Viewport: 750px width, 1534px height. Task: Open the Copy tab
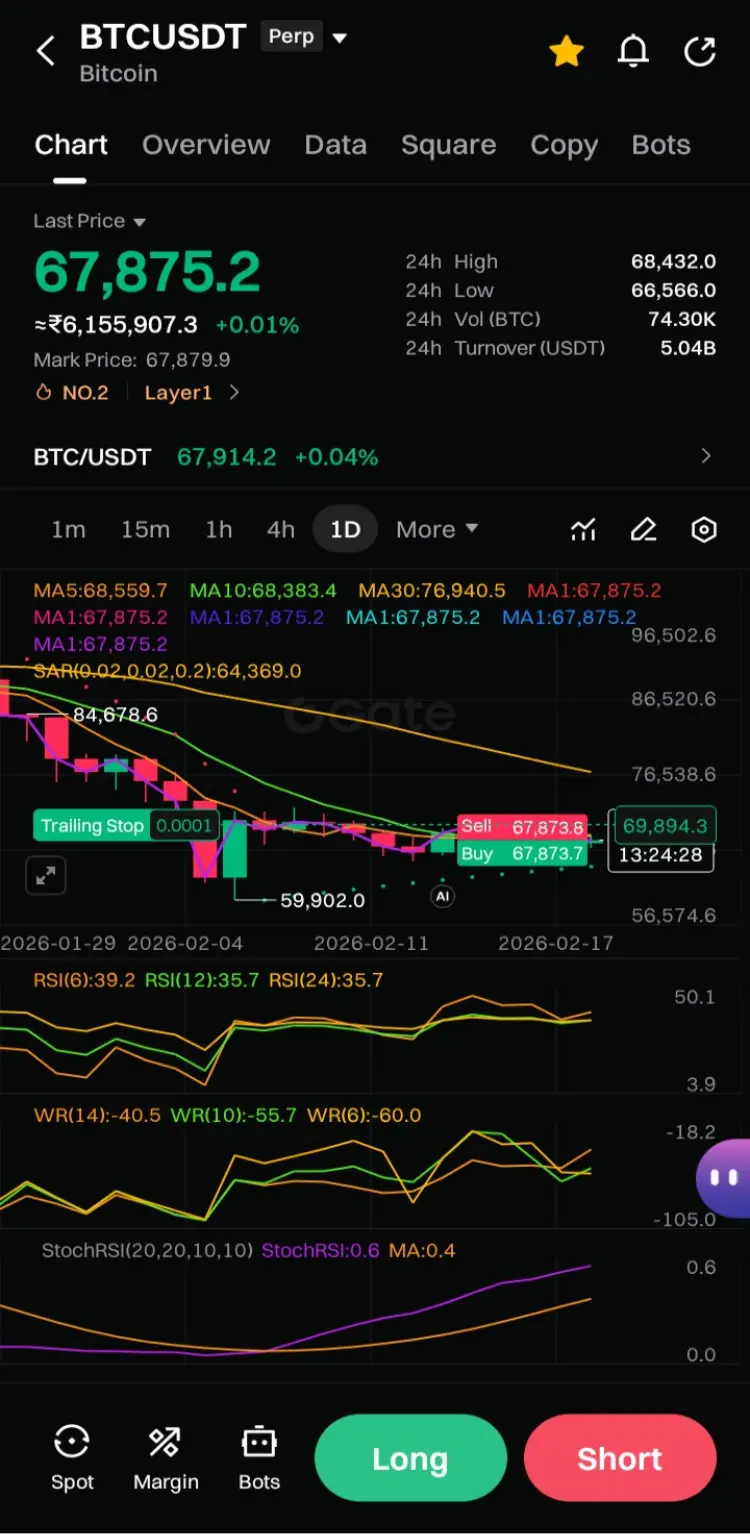[x=564, y=145]
